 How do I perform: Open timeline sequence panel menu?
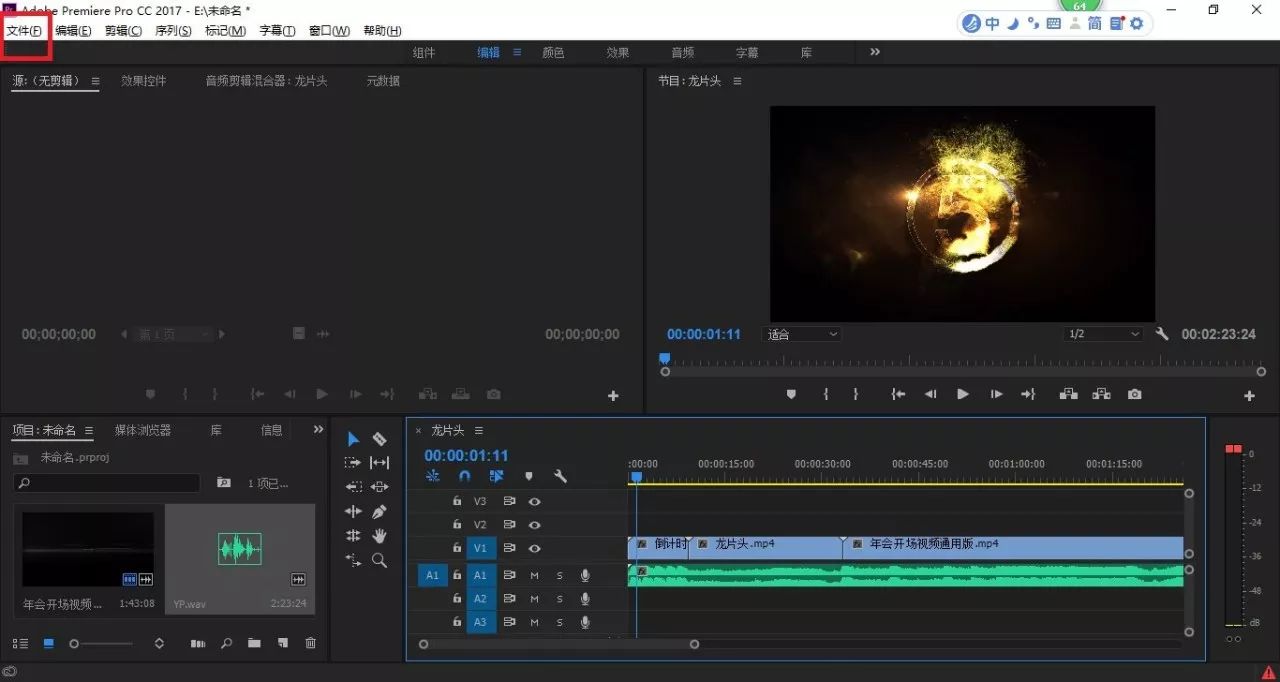point(478,431)
